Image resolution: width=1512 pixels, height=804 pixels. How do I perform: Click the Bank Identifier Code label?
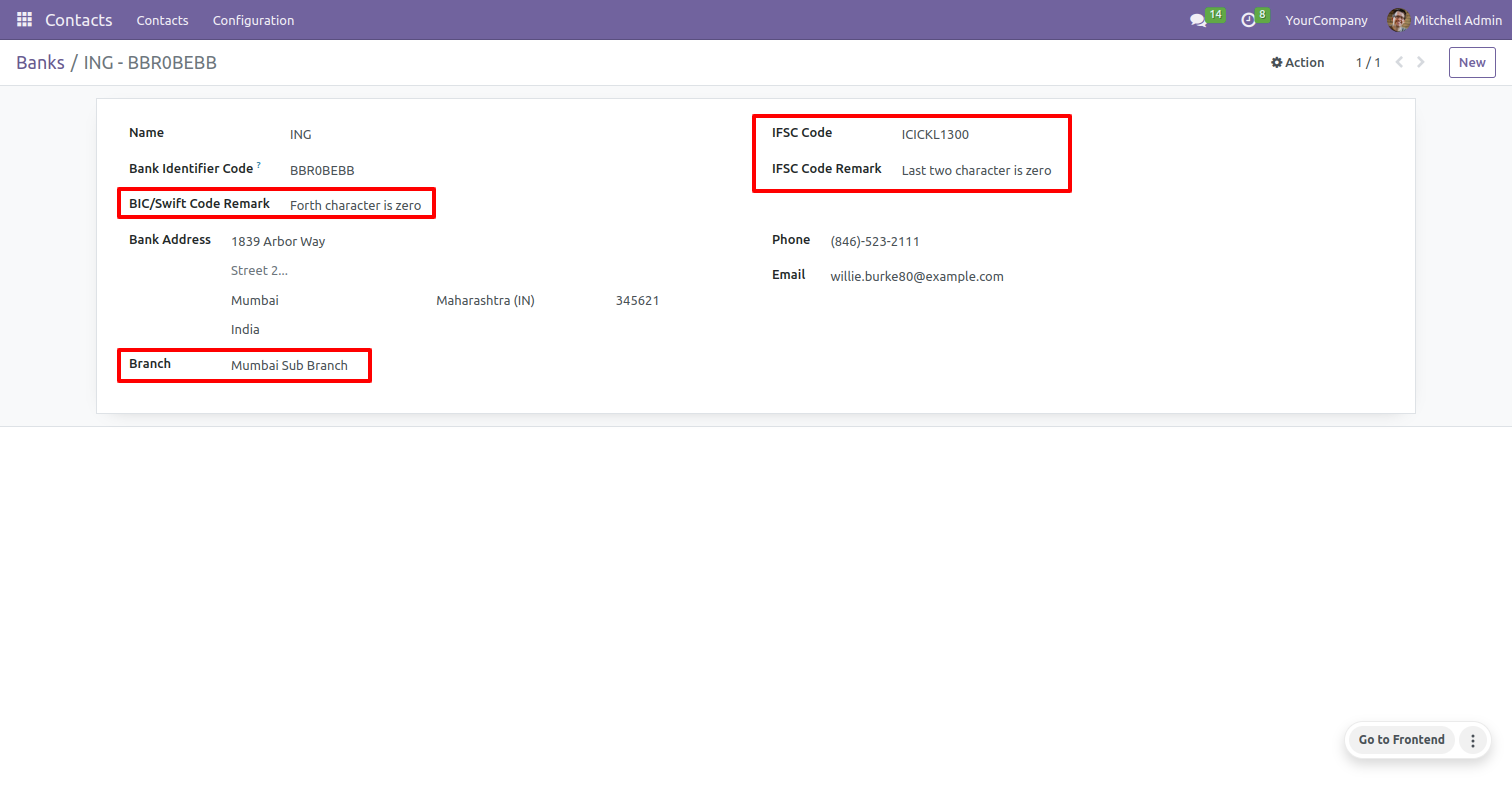tap(191, 168)
